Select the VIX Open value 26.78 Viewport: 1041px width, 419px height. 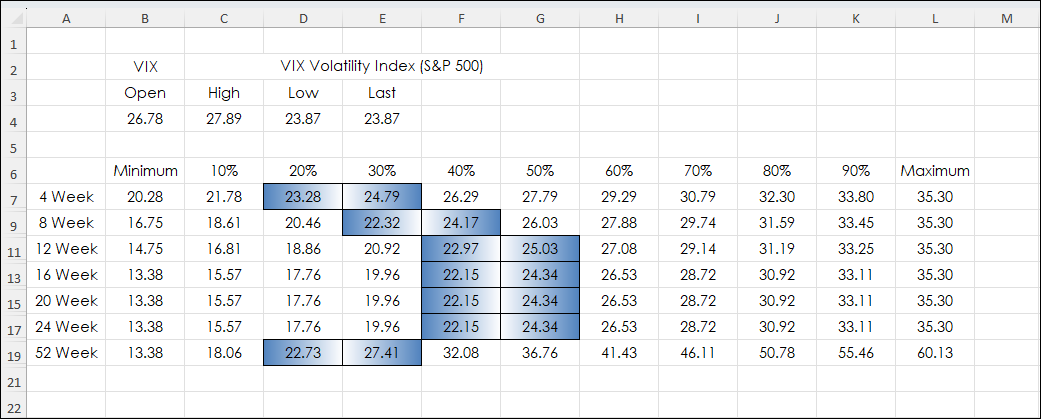point(145,119)
